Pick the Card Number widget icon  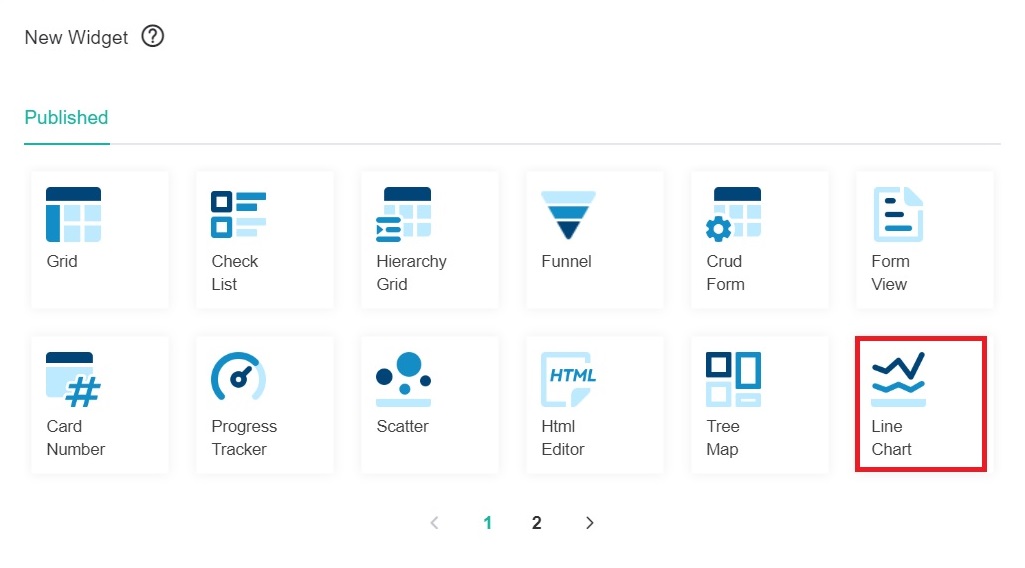pos(73,380)
